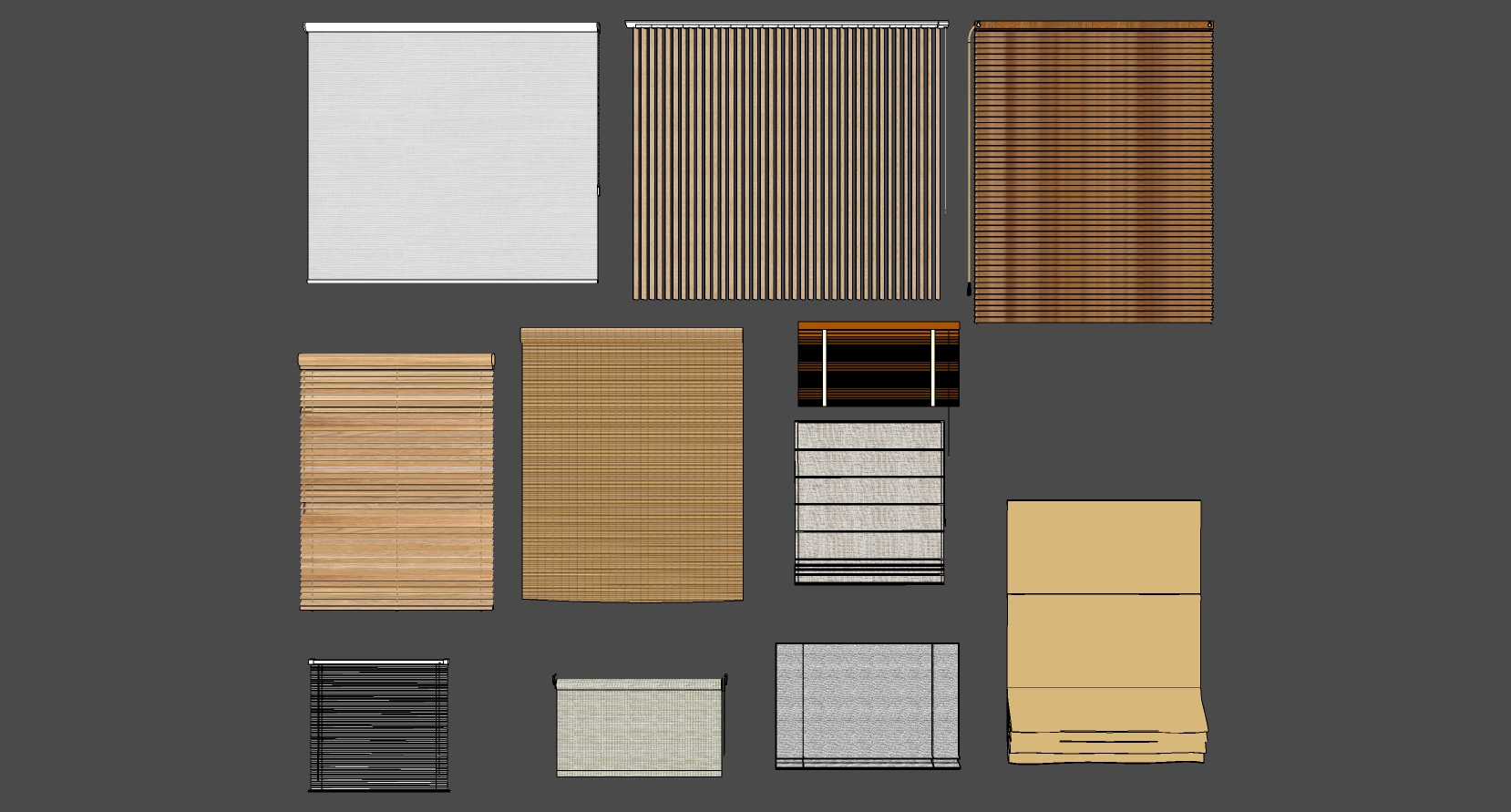Select the pale green fabric roller shade
This screenshot has width=1511, height=812.
[x=639, y=726]
